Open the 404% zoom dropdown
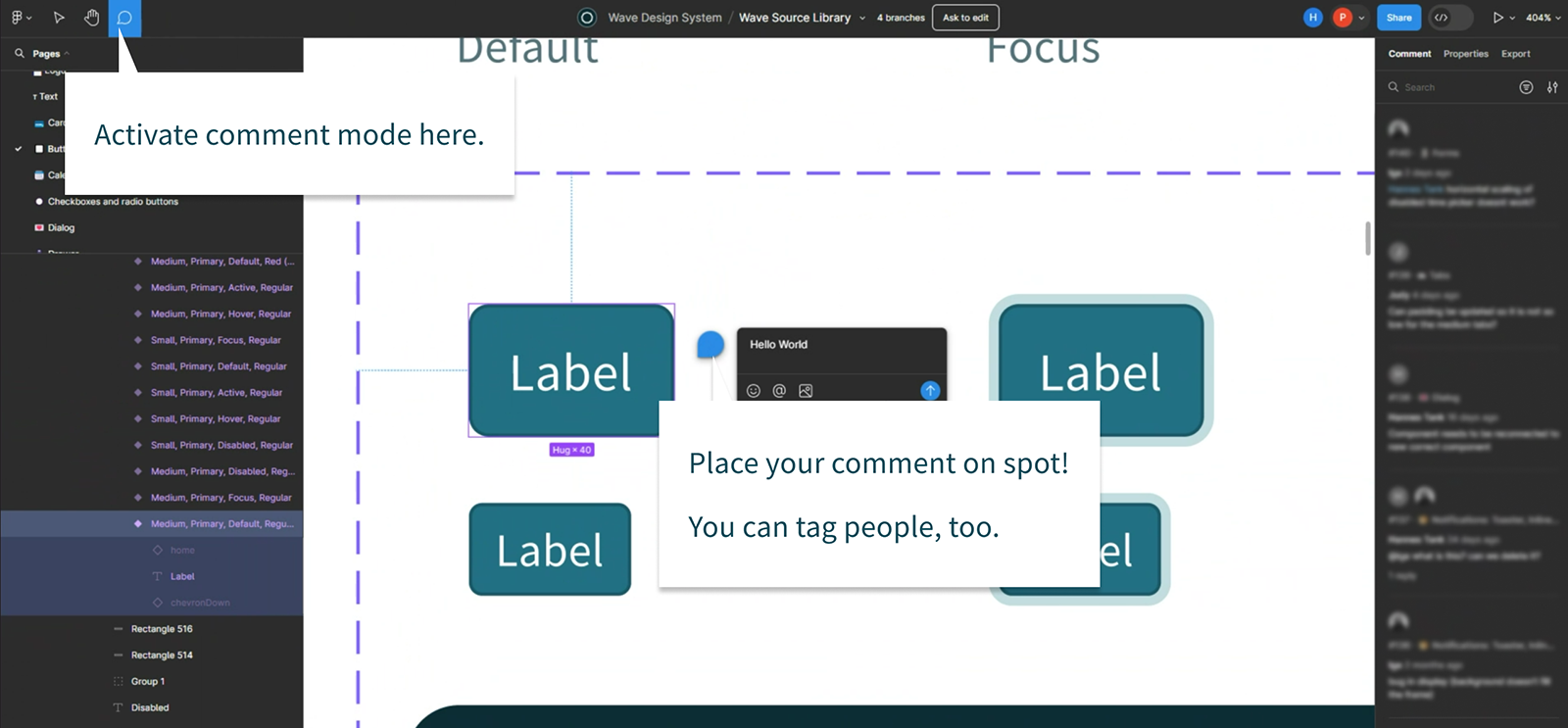1568x728 pixels. click(1543, 18)
